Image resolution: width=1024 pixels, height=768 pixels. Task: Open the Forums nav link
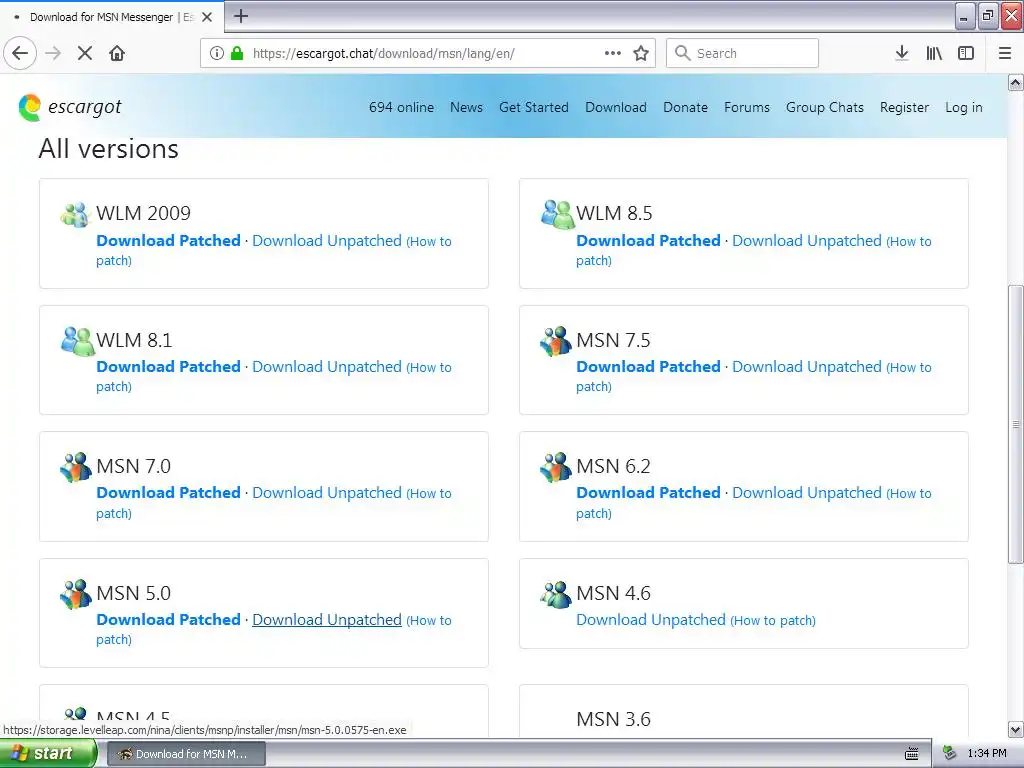pyautogui.click(x=746, y=107)
